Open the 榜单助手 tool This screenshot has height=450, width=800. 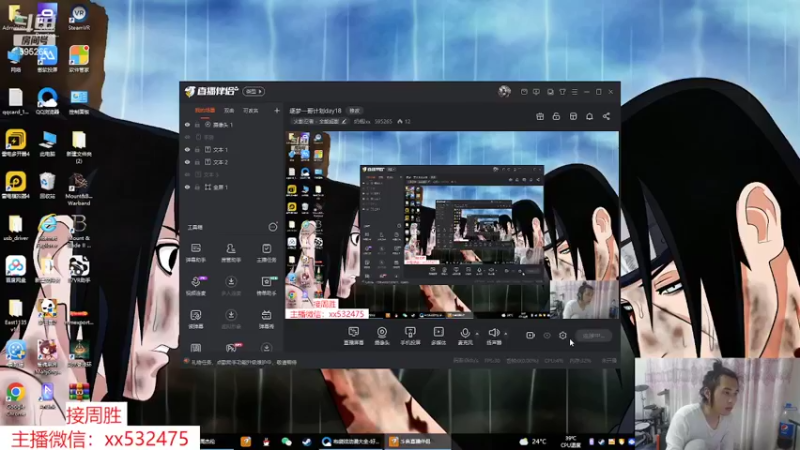pos(266,286)
